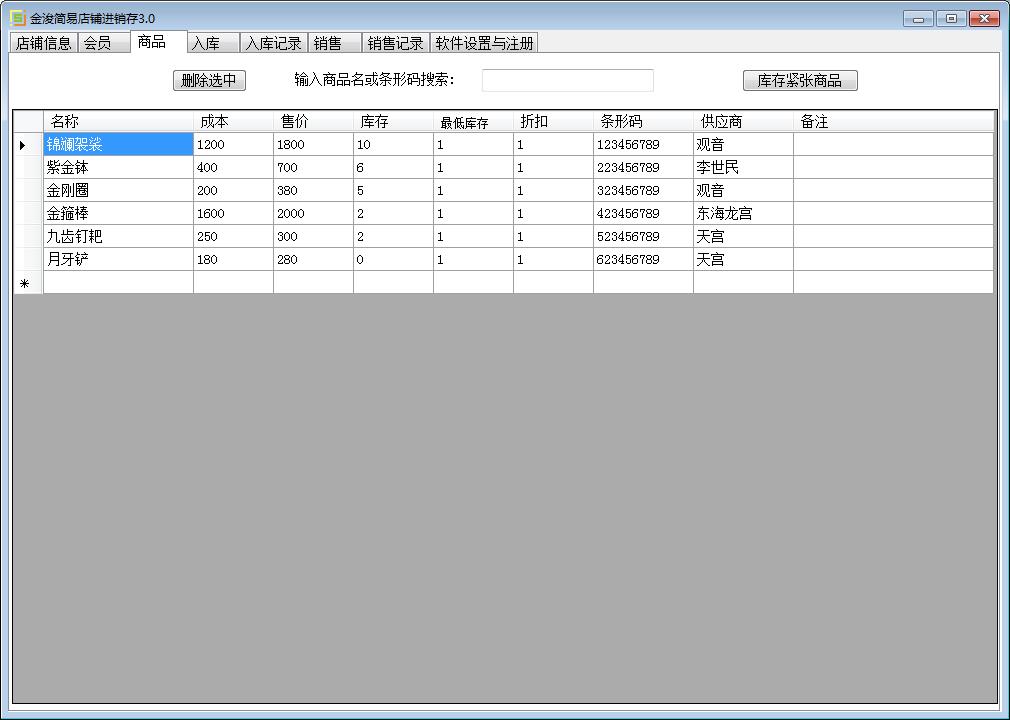1010x720 pixels.
Task: Maximize the application window
Action: click(x=951, y=19)
